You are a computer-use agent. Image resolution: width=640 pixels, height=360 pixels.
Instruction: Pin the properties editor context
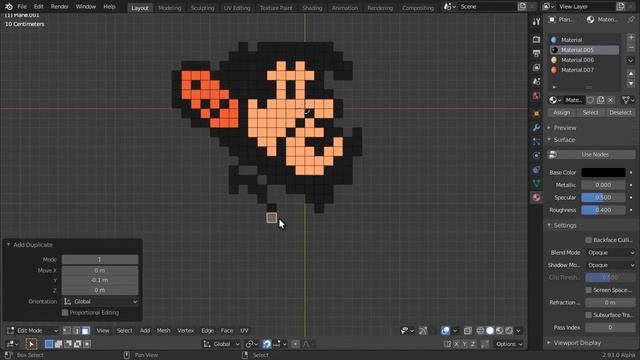[631, 20]
